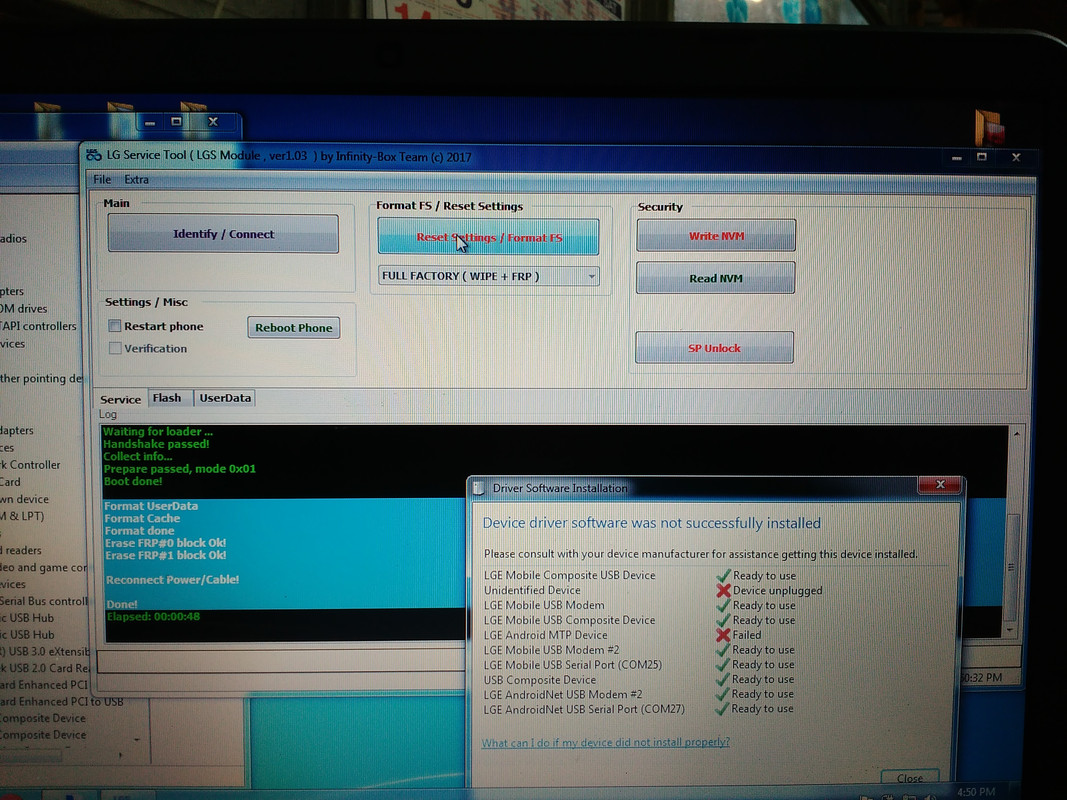Select 'LGE Android MTP Device' row text
This screenshot has width=1067, height=800.
(546, 635)
